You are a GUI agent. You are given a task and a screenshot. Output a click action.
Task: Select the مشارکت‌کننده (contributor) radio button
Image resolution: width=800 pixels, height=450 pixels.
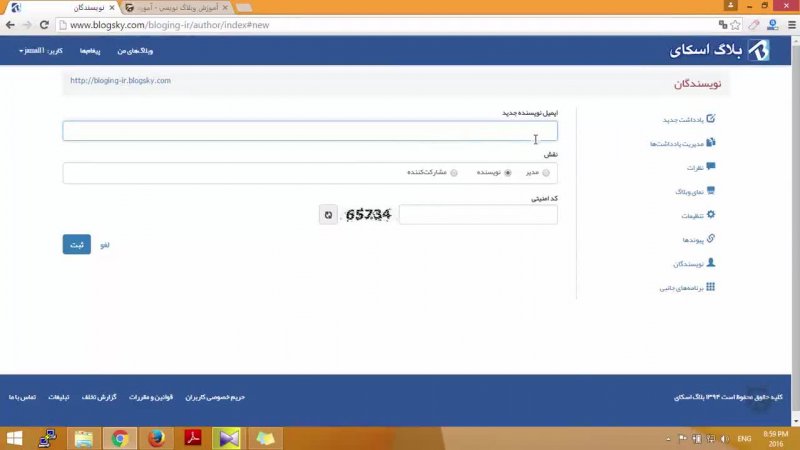454,173
